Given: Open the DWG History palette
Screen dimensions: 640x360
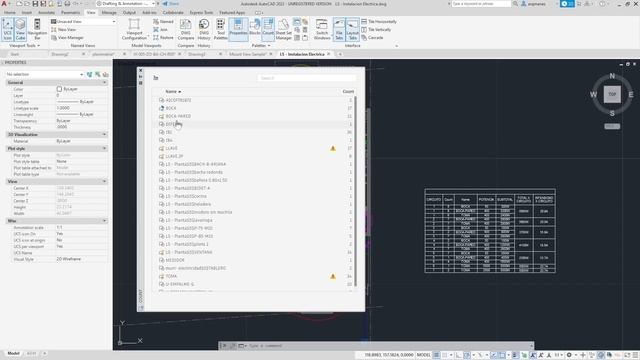Looking at the screenshot, I should [x=204, y=29].
